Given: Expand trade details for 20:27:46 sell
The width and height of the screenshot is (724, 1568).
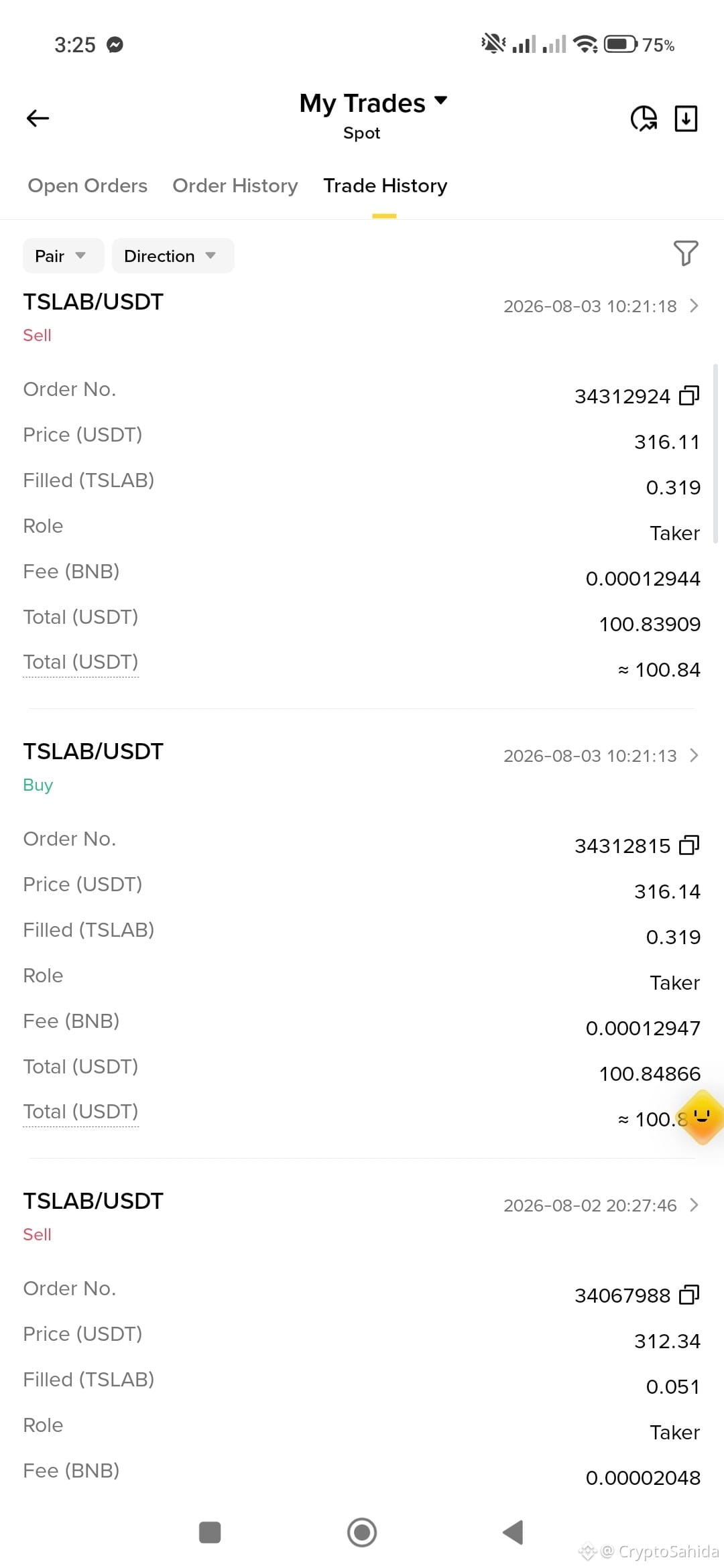Looking at the screenshot, I should click(695, 1205).
